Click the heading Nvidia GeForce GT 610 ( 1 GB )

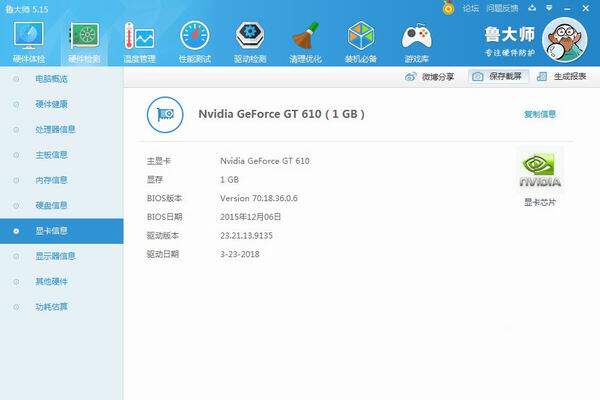281,114
